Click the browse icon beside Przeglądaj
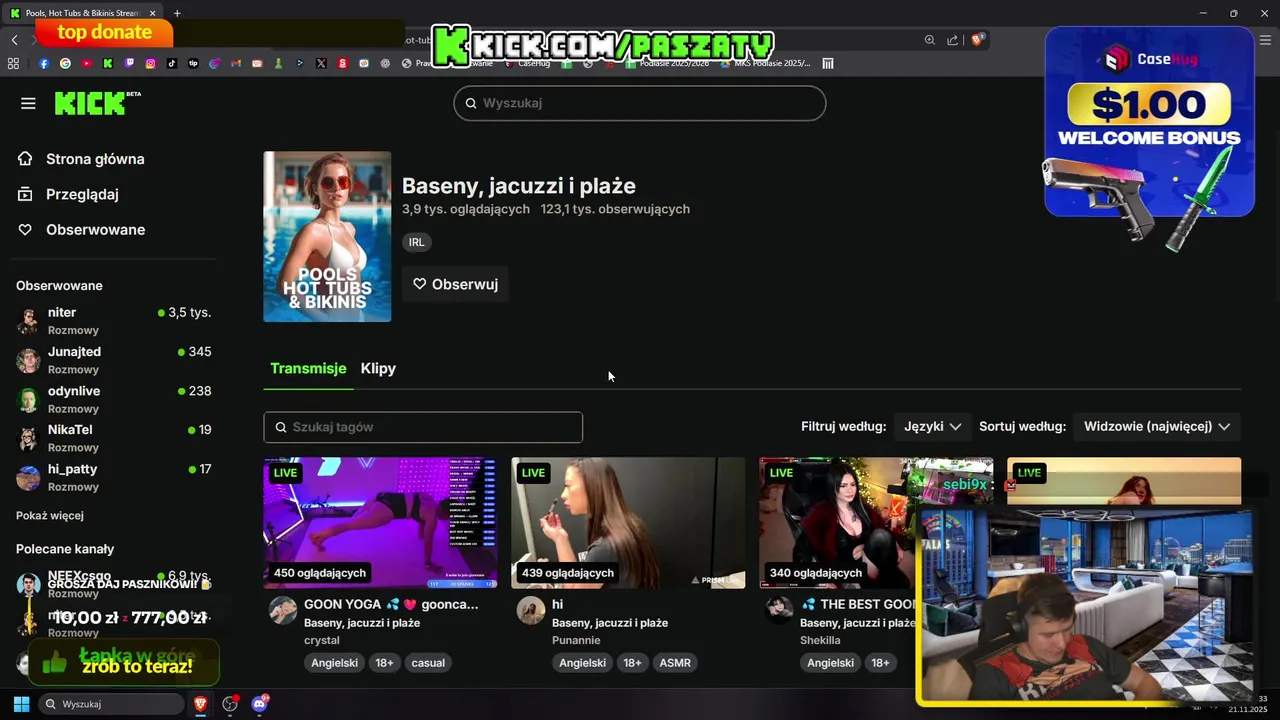Image resolution: width=1280 pixels, height=720 pixels. 25,194
